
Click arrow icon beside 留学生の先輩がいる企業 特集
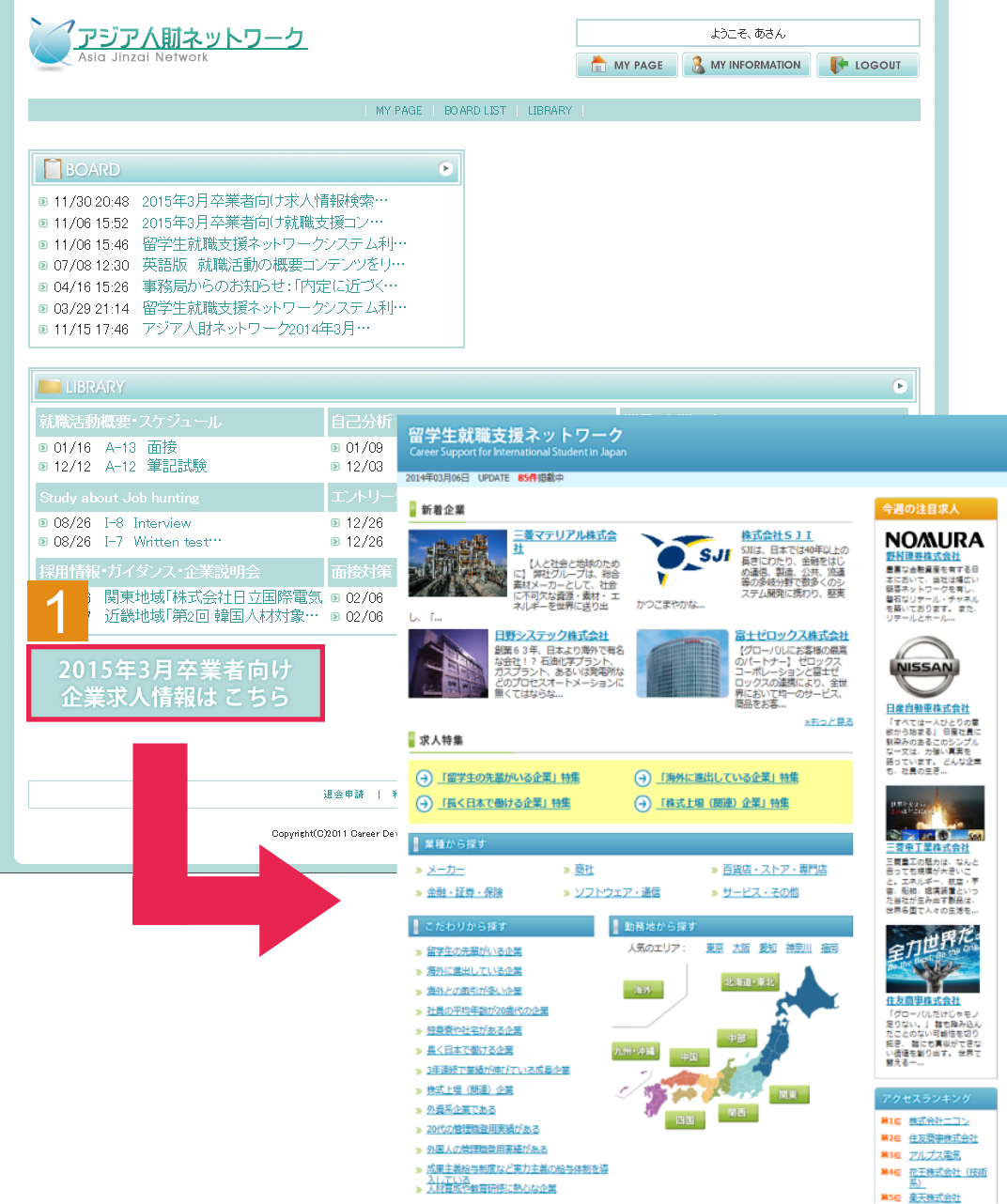click(x=425, y=778)
